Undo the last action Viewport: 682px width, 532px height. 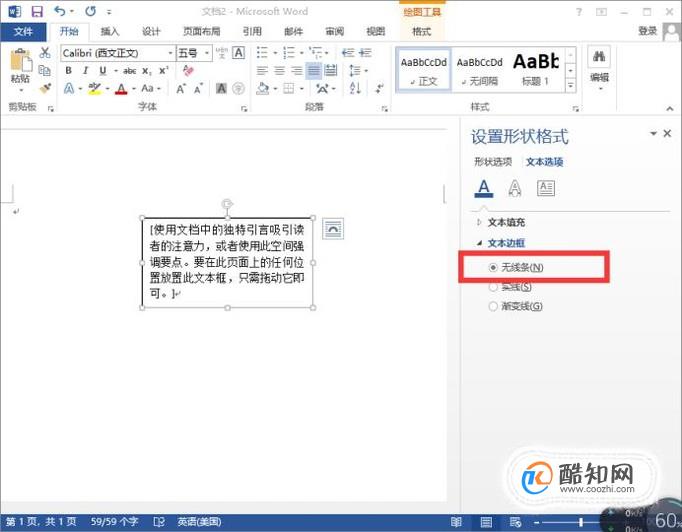[60, 11]
